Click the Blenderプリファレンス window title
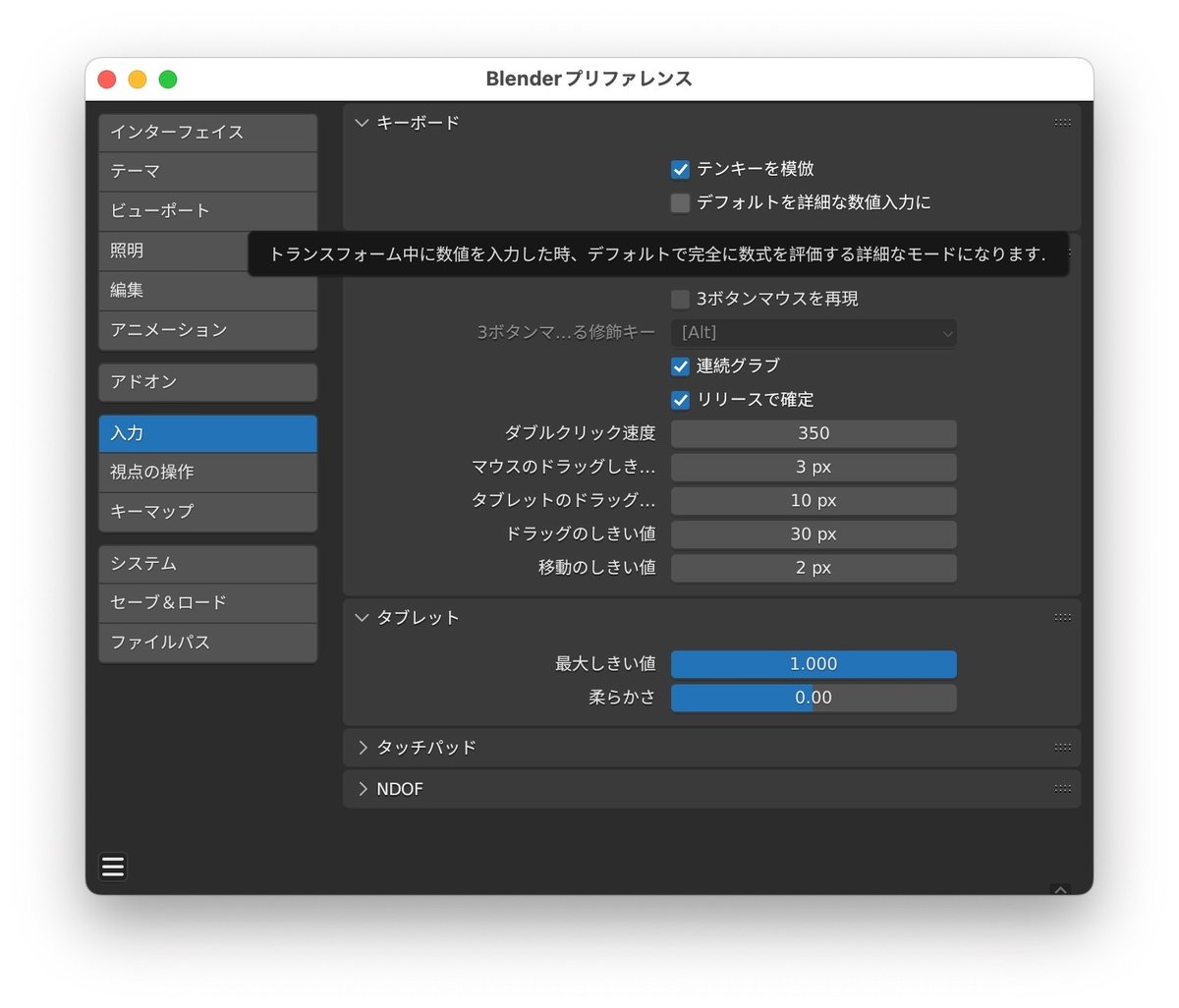The height and width of the screenshot is (1008, 1179). point(589,79)
